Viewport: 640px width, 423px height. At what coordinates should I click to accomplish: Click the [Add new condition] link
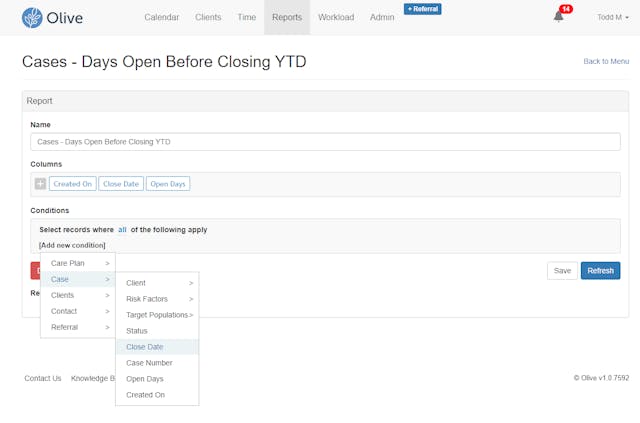pyautogui.click(x=72, y=245)
